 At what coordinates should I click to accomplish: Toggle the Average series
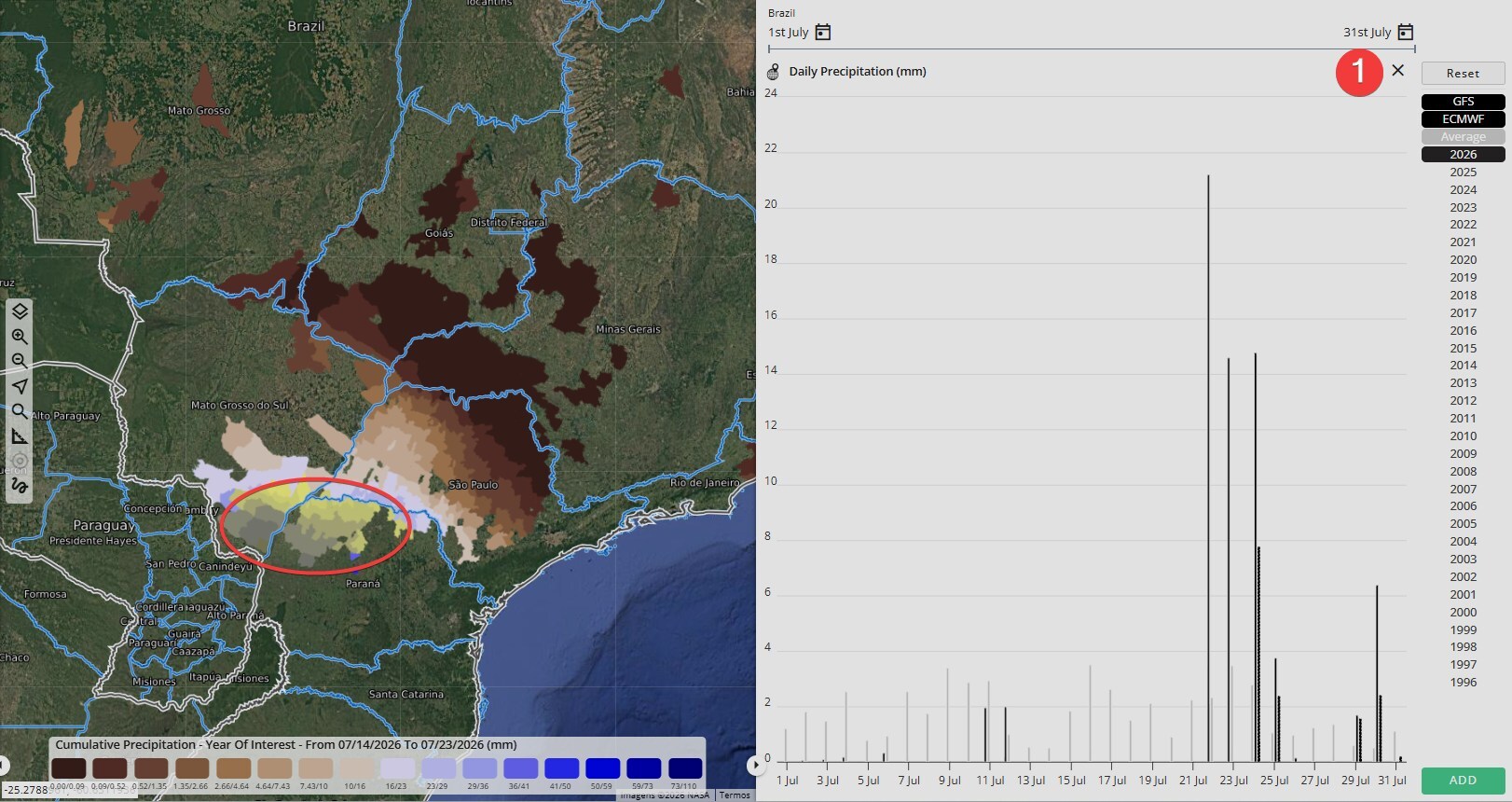click(x=1463, y=137)
